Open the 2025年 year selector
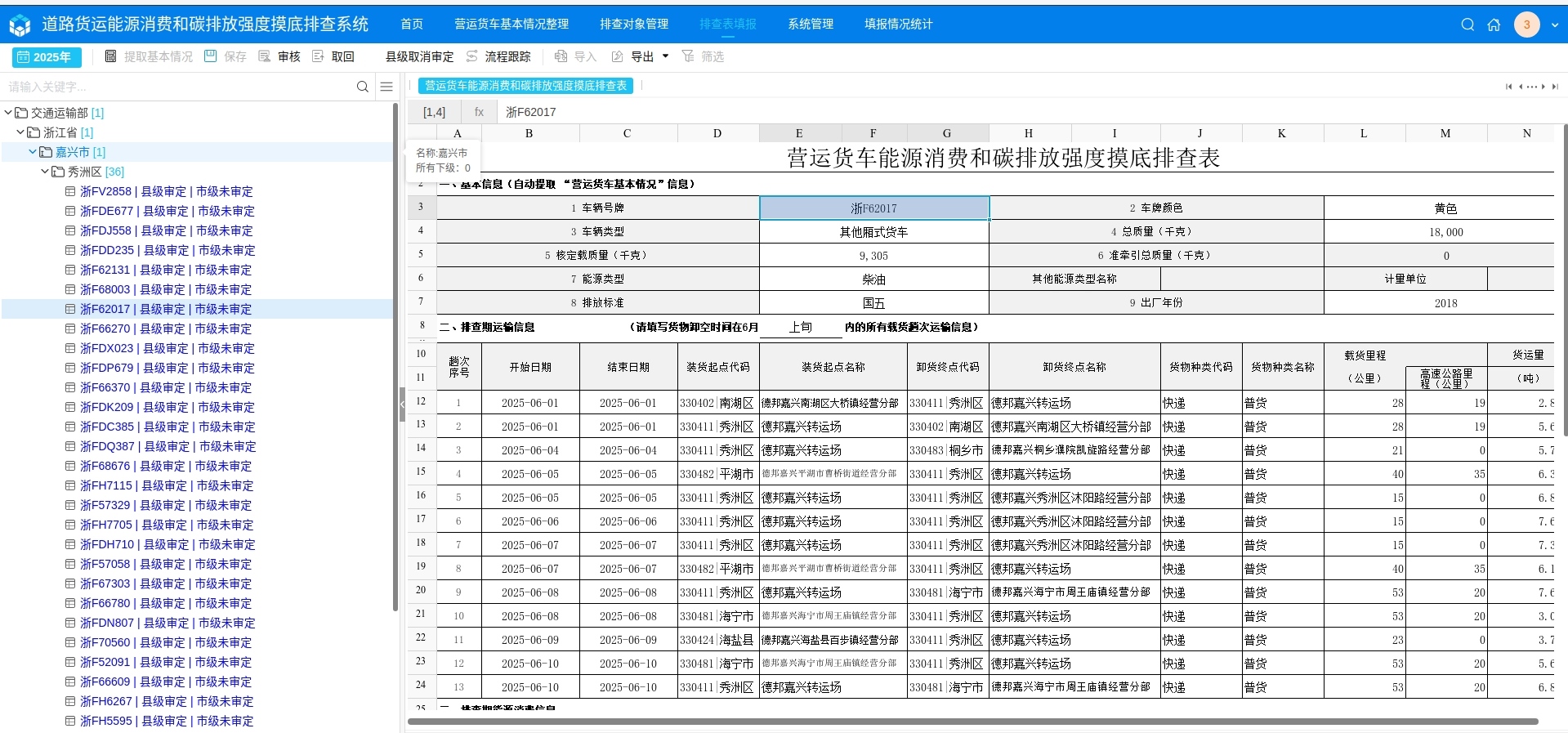Screen dimensions: 1568x733 (x=47, y=57)
